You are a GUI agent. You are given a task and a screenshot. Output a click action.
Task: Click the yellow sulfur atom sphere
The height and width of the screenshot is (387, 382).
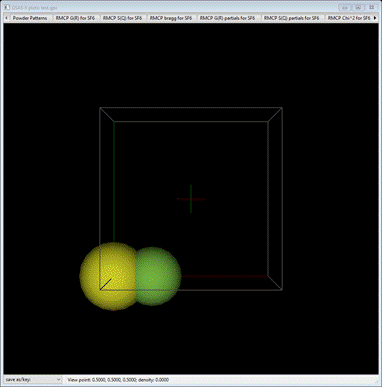[x=108, y=276]
